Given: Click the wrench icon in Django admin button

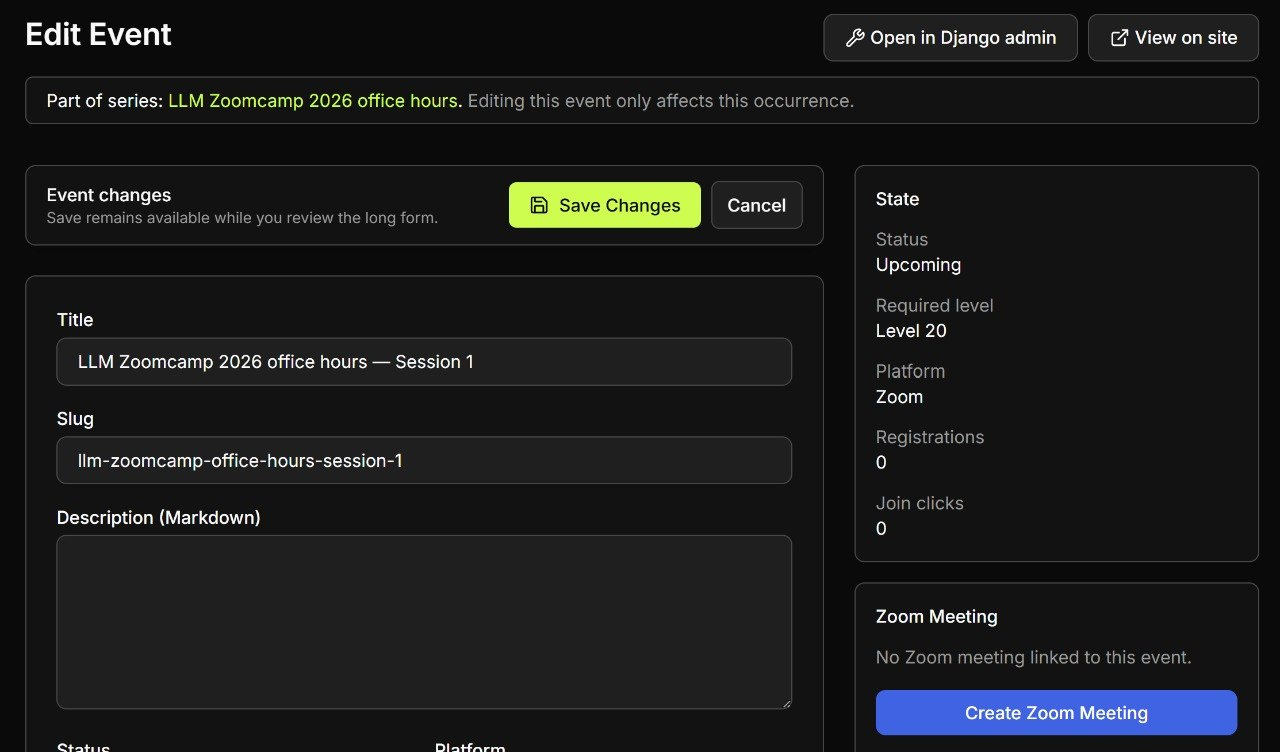Looking at the screenshot, I should tap(855, 38).
